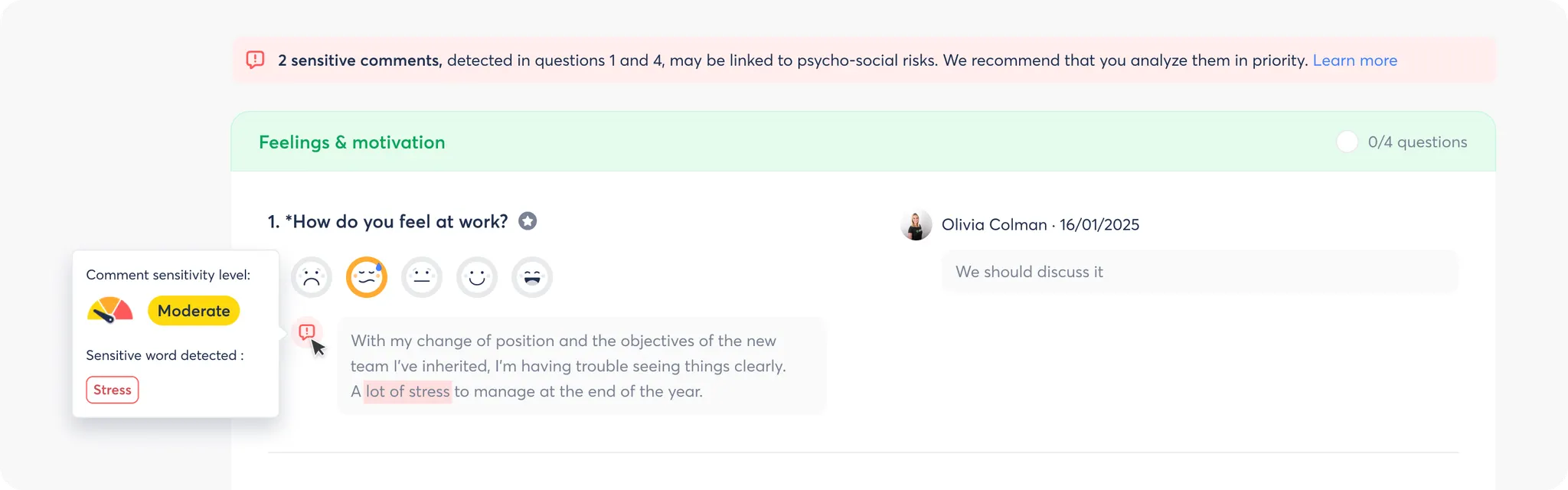
Task: Click the sensitivity gauge meter icon
Action: pos(110,310)
